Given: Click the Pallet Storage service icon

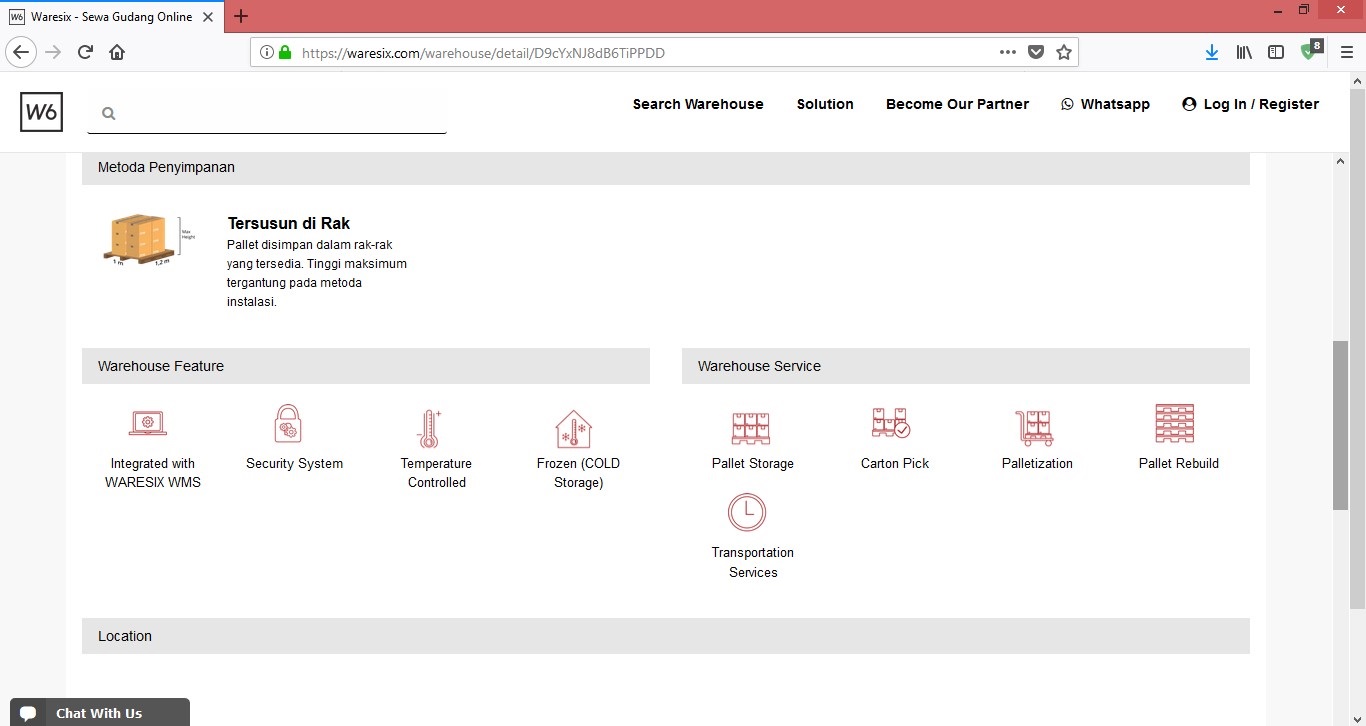Looking at the screenshot, I should pos(752,428).
